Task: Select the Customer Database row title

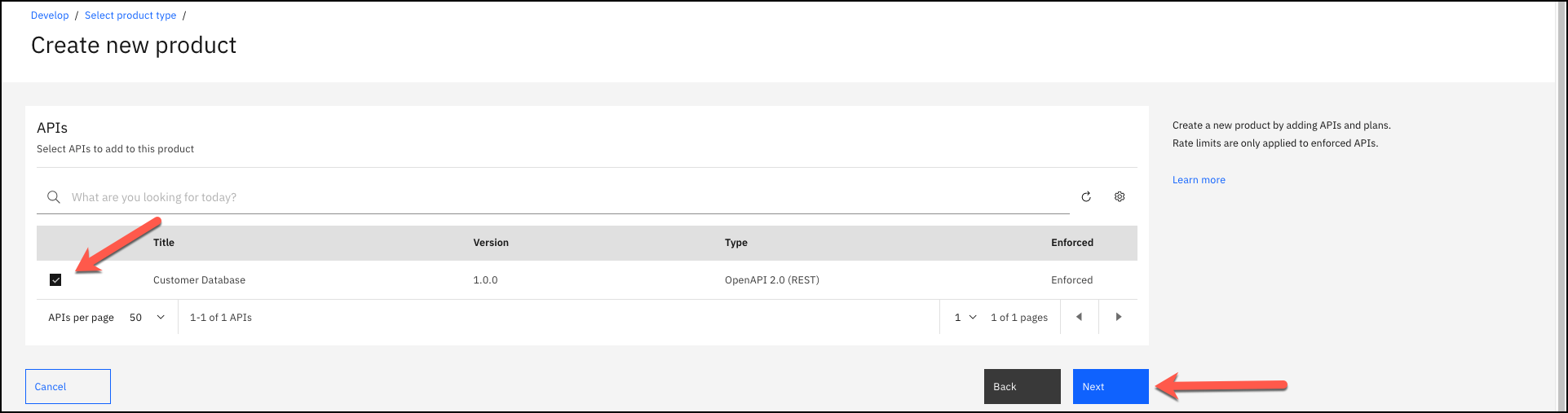Action: [199, 280]
